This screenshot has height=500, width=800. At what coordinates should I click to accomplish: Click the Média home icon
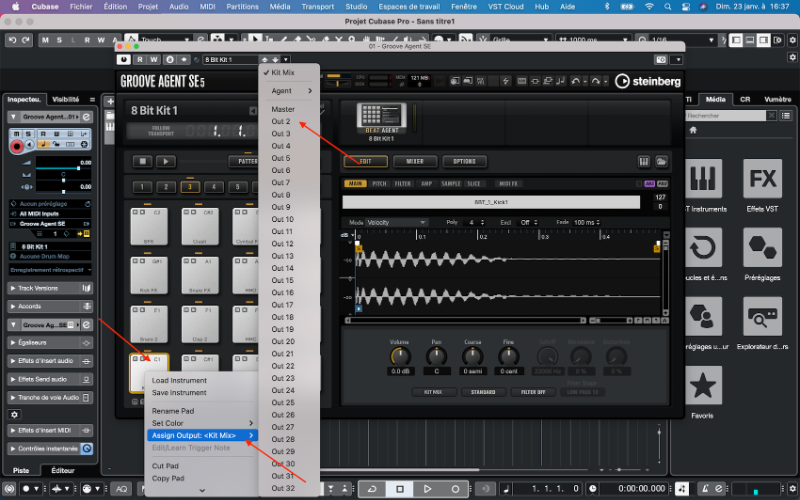click(x=693, y=130)
